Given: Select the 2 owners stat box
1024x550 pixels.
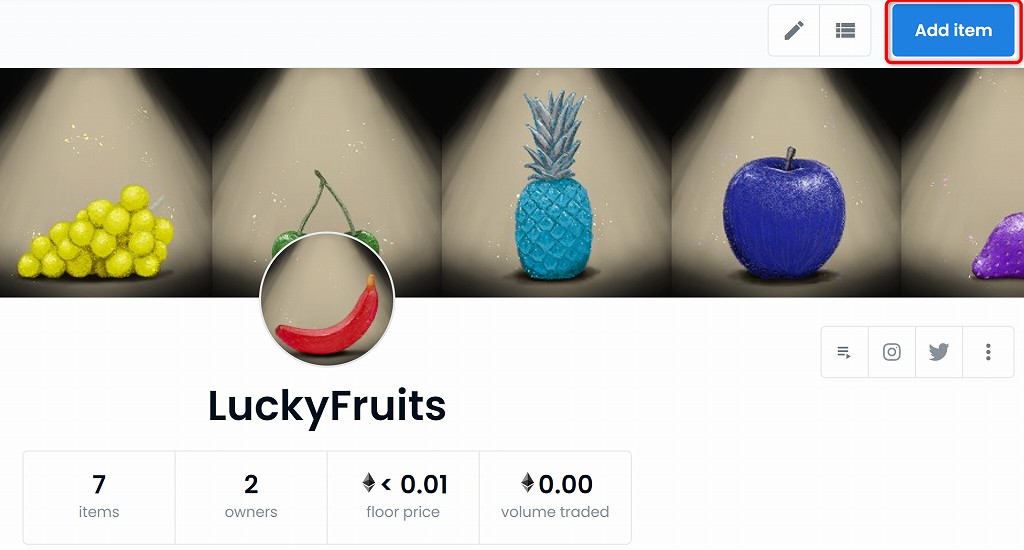Looking at the screenshot, I should tap(251, 497).
